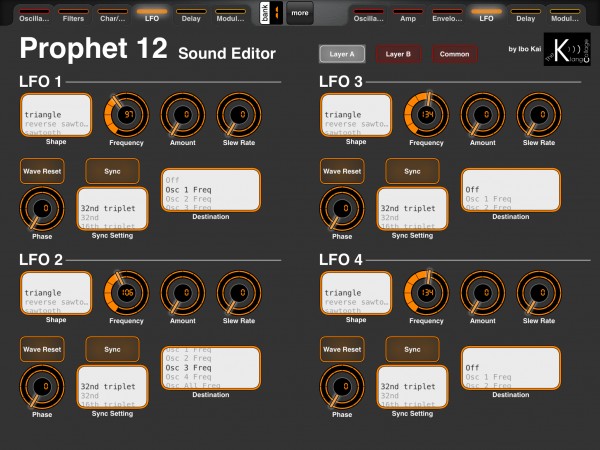Click the LFO 4 Frequency knob
The width and height of the screenshot is (600, 450).
426,293
